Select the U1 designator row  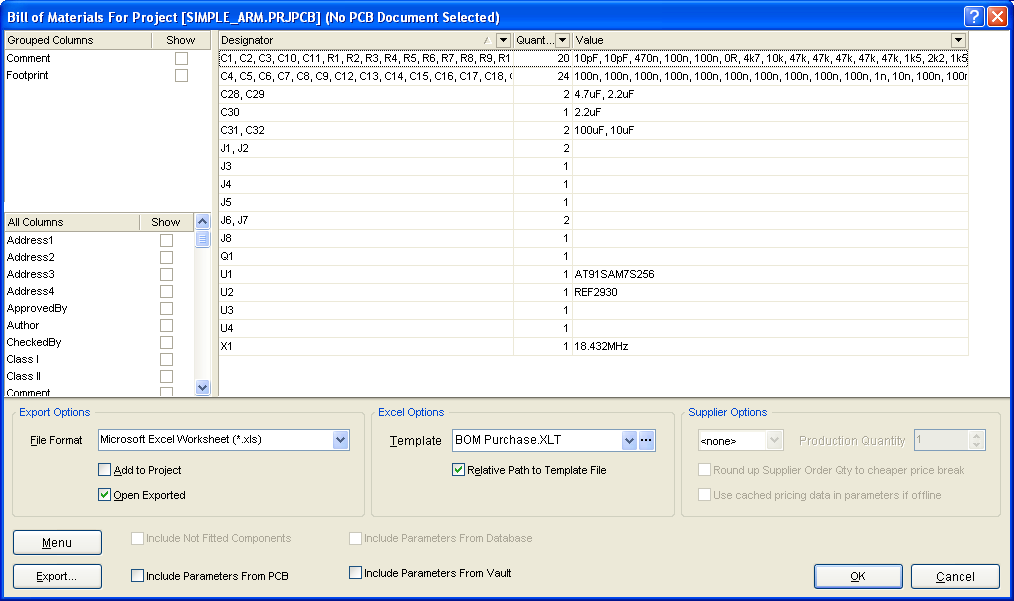pos(593,274)
